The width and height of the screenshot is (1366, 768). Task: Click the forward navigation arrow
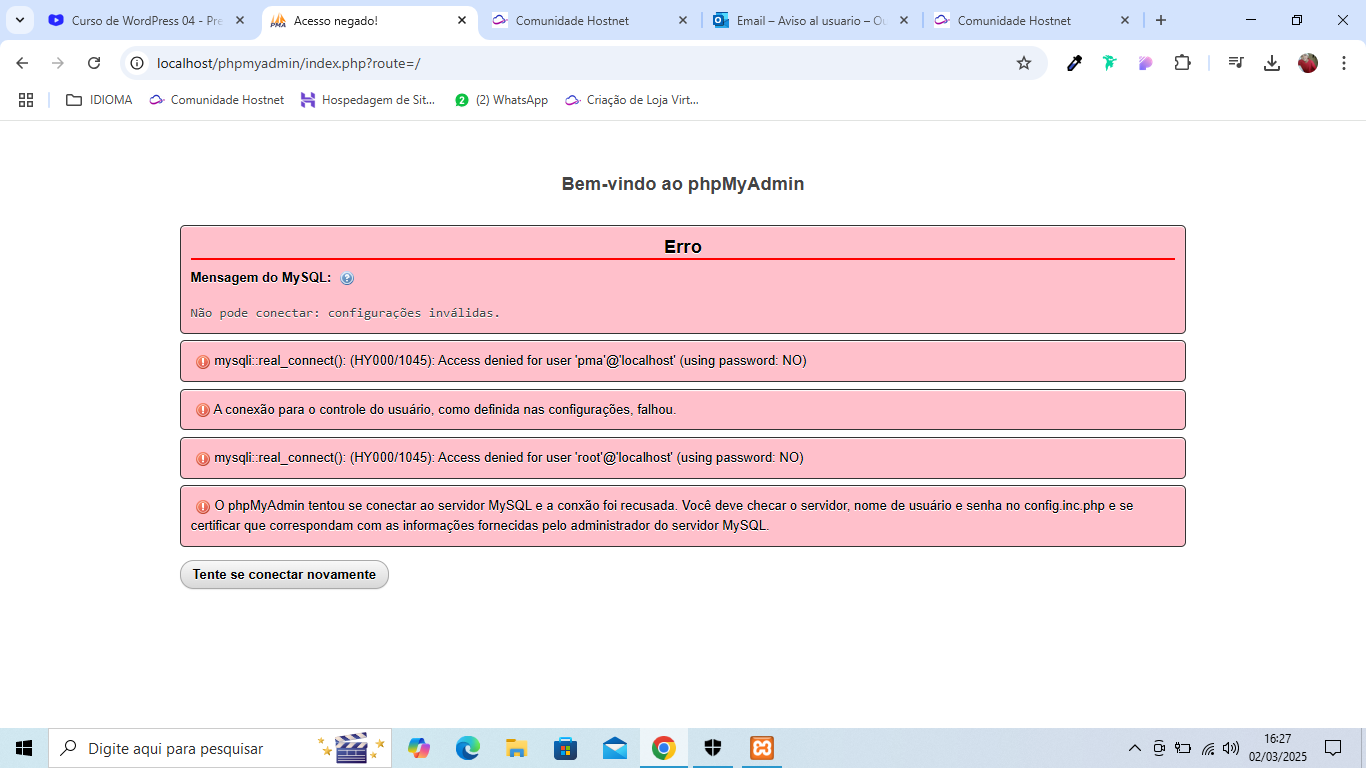point(58,63)
